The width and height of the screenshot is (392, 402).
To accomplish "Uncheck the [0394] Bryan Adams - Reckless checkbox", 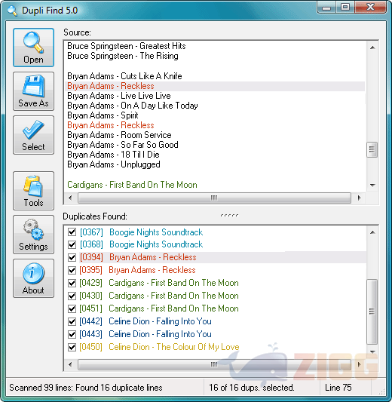I will [72, 257].
